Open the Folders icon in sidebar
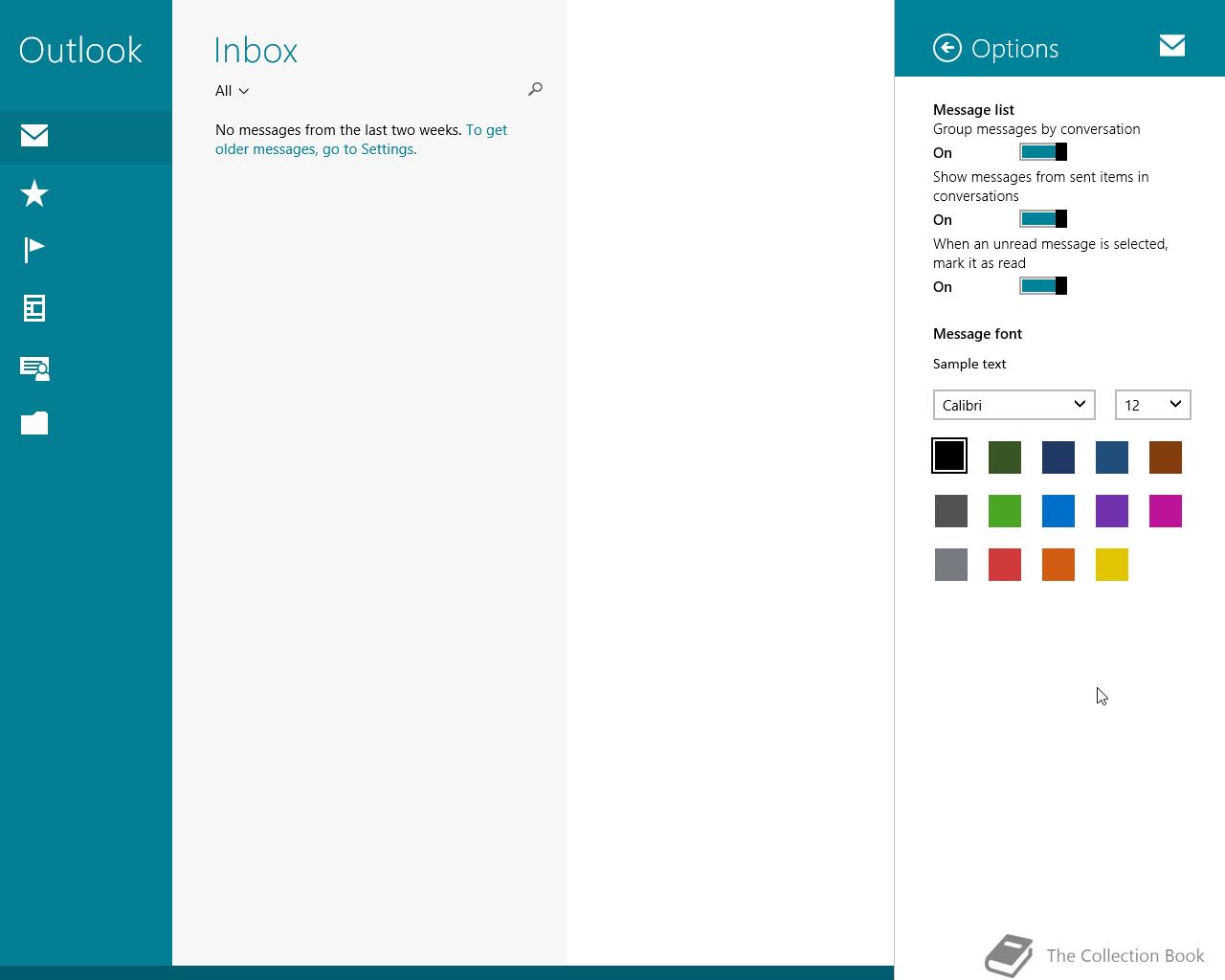Viewport: 1225px width, 980px height. 34,423
